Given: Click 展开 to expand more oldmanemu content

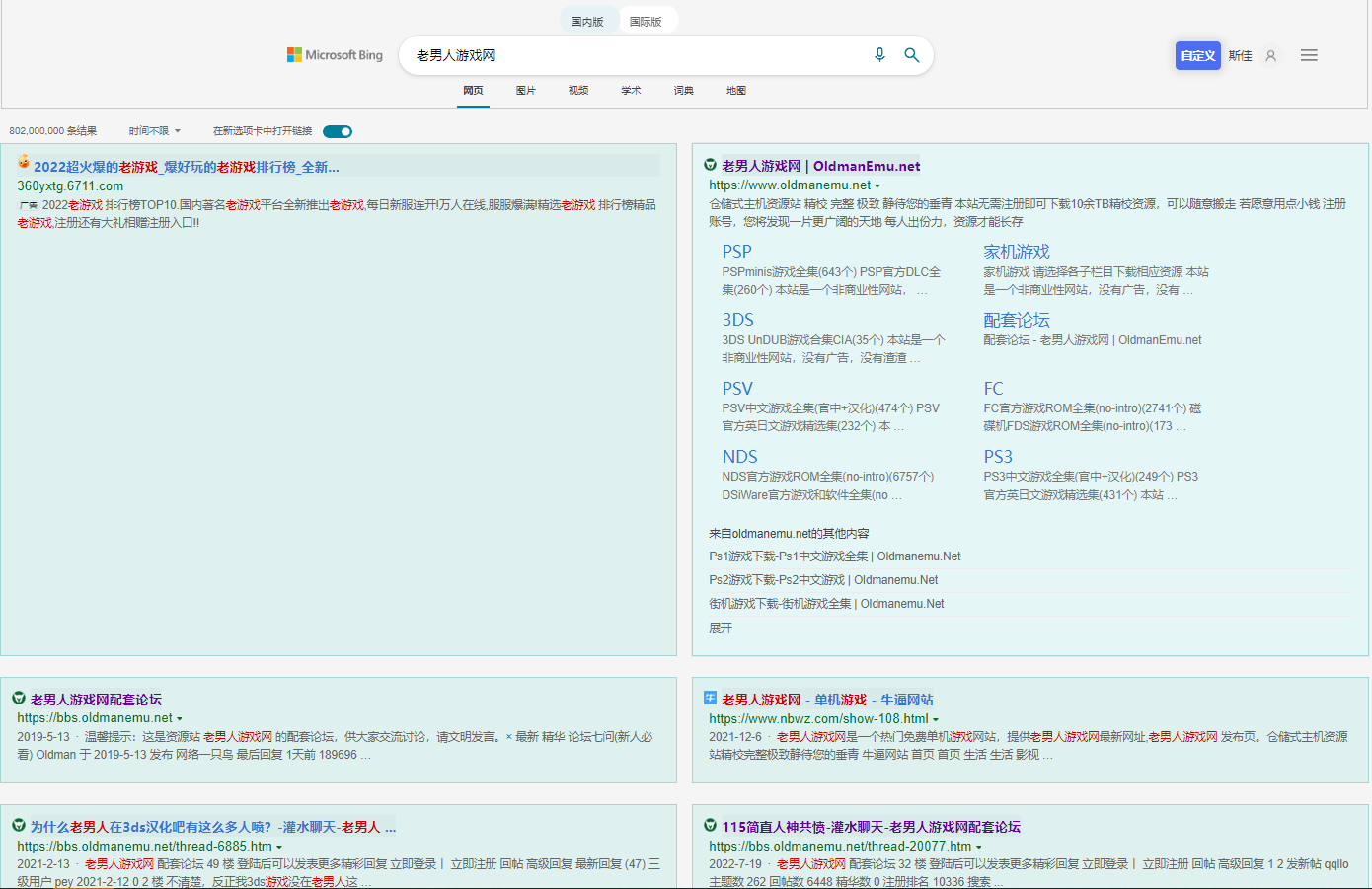Looking at the screenshot, I should 721,628.
